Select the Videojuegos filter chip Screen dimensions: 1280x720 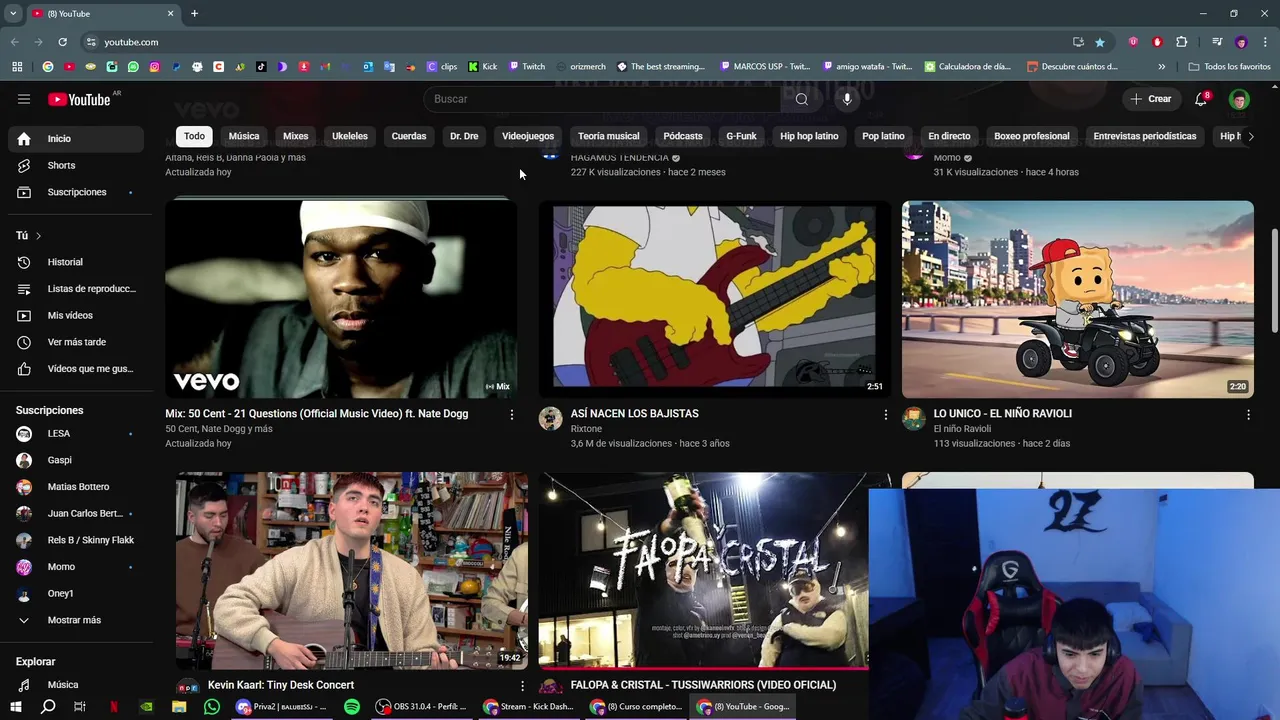pos(528,136)
